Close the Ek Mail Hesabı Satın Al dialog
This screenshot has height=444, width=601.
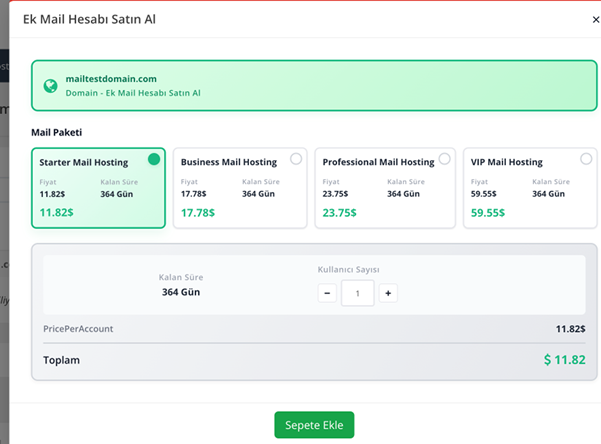[x=596, y=20]
